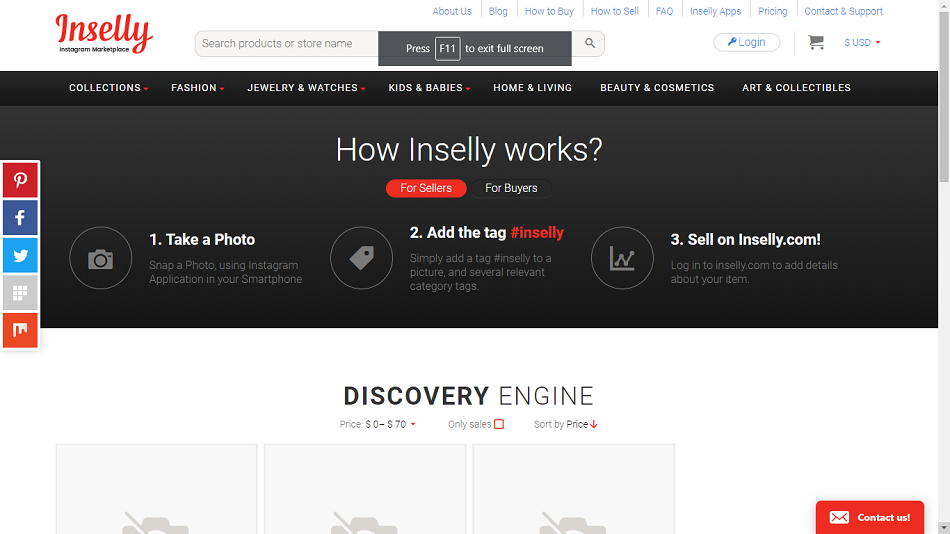Open the shopping cart icon
The height and width of the screenshot is (534, 950).
816,42
